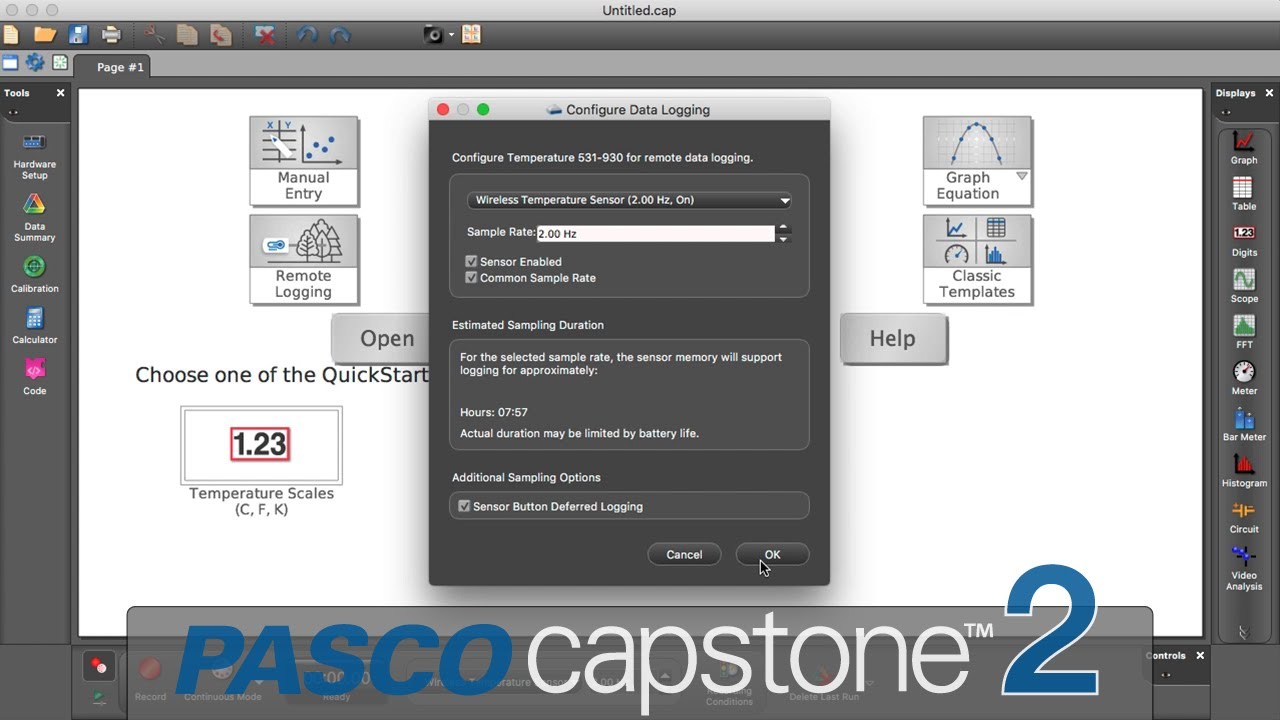Click the Manual Entry QuickStart tile
The height and width of the screenshot is (720, 1280).
(304, 162)
